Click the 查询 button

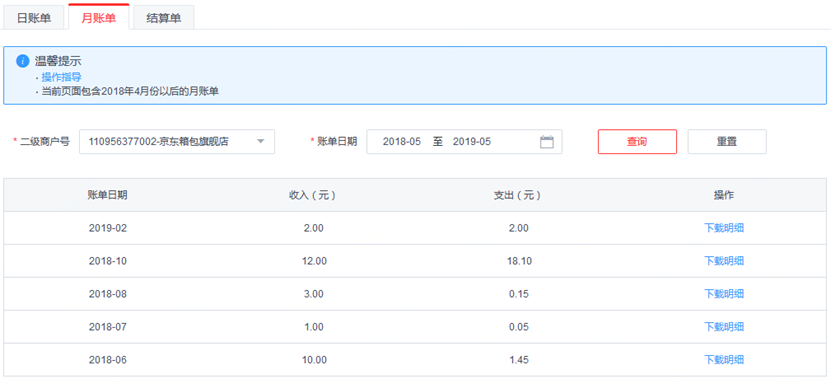click(x=637, y=142)
